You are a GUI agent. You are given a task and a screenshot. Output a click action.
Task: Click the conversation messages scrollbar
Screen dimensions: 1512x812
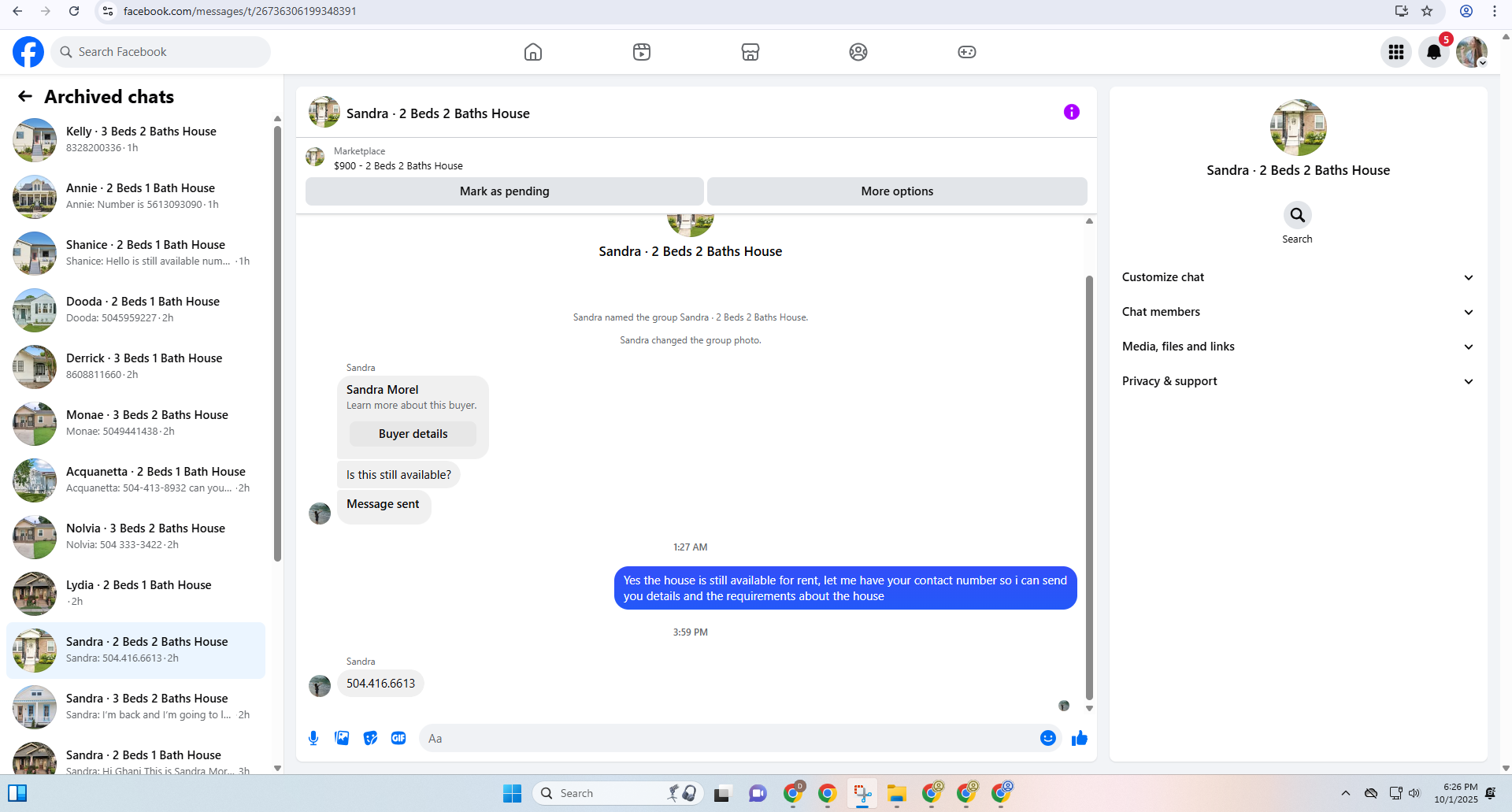tap(1089, 488)
